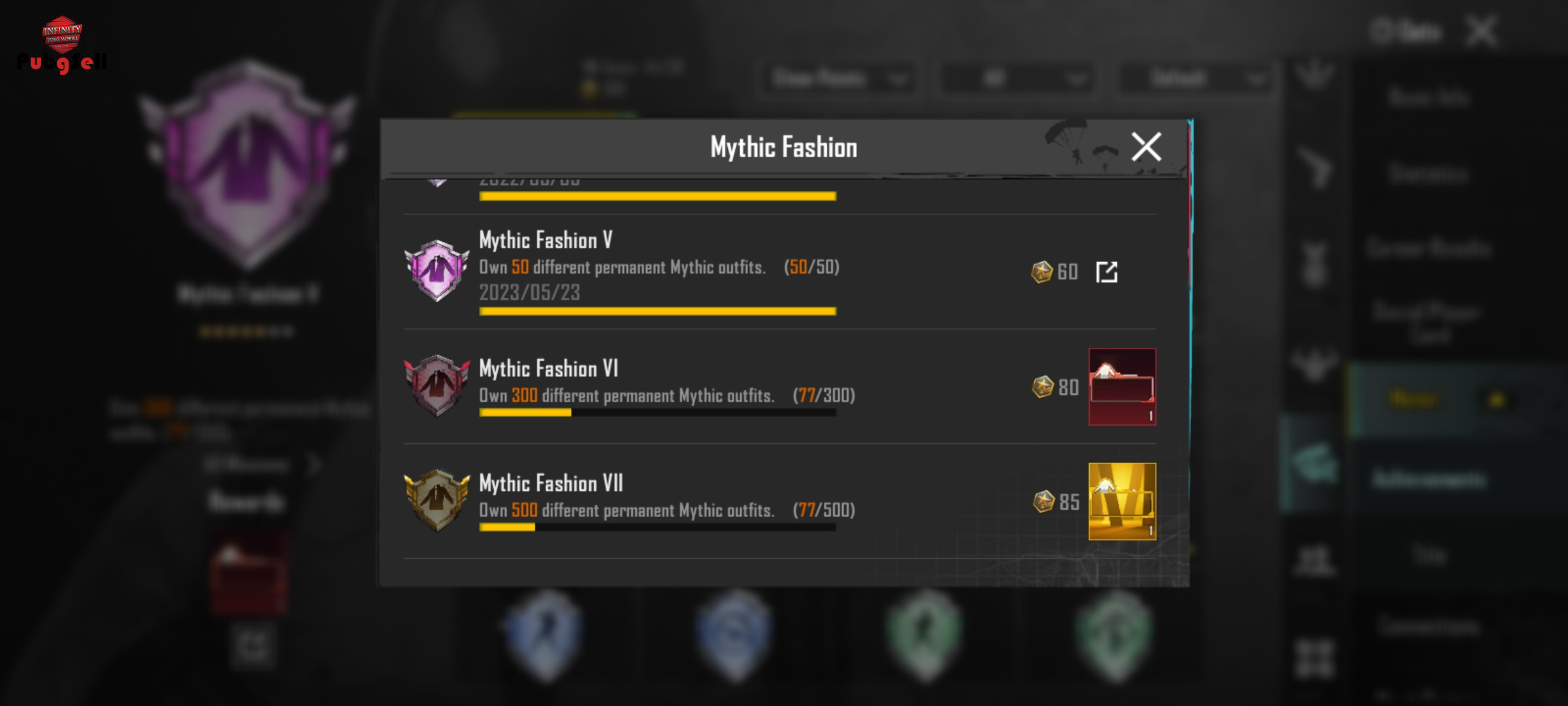Click the Mythic Fashion VI red badge
The height and width of the screenshot is (706, 1568).
tap(437, 385)
